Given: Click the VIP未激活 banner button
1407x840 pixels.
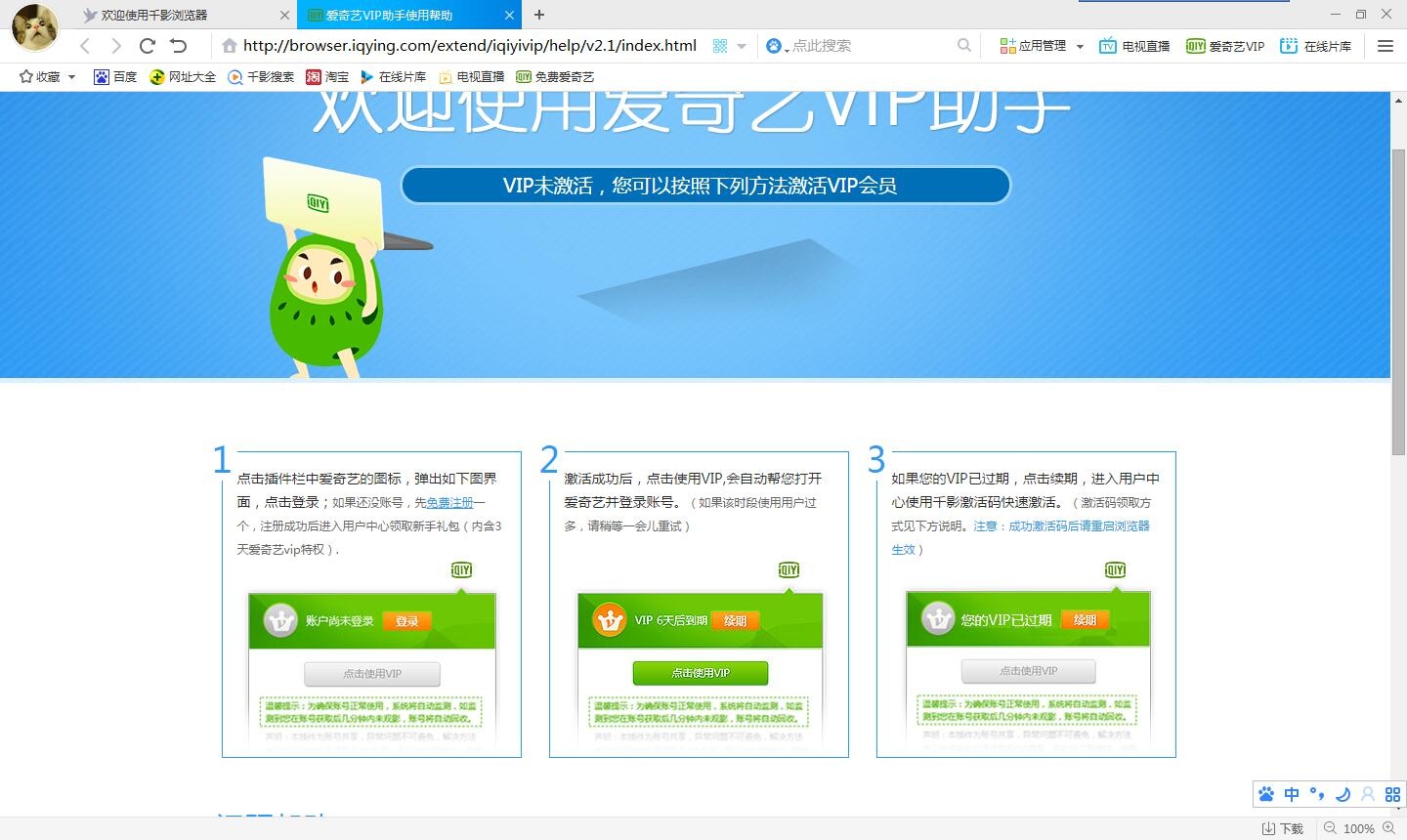Looking at the screenshot, I should pyautogui.click(x=705, y=186).
